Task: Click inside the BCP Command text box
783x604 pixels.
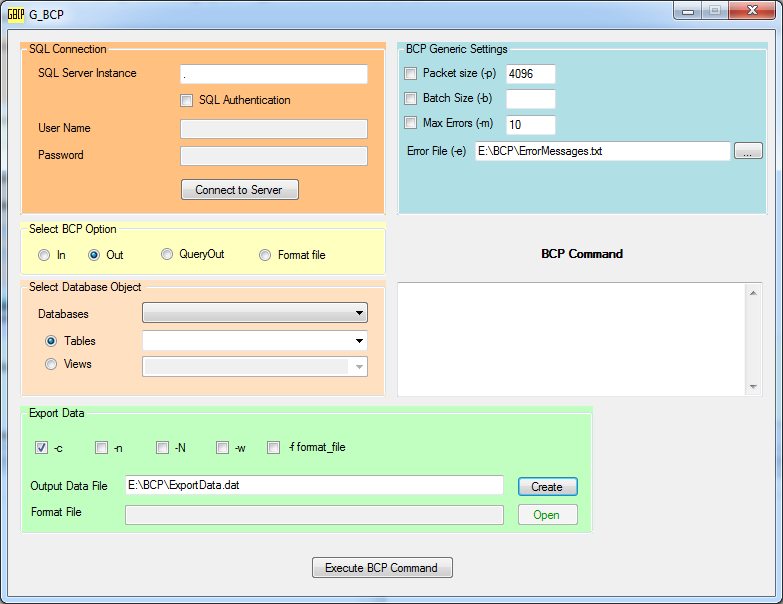Action: (x=571, y=339)
